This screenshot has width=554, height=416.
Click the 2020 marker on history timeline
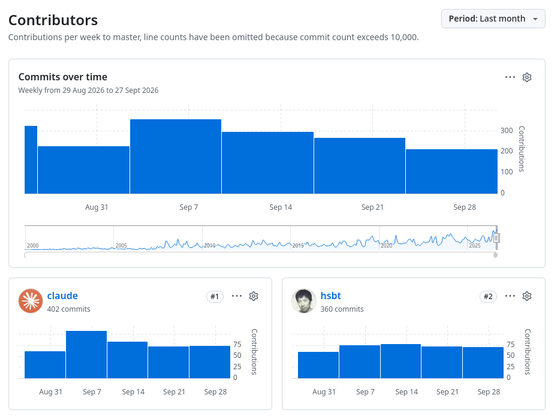pos(386,245)
